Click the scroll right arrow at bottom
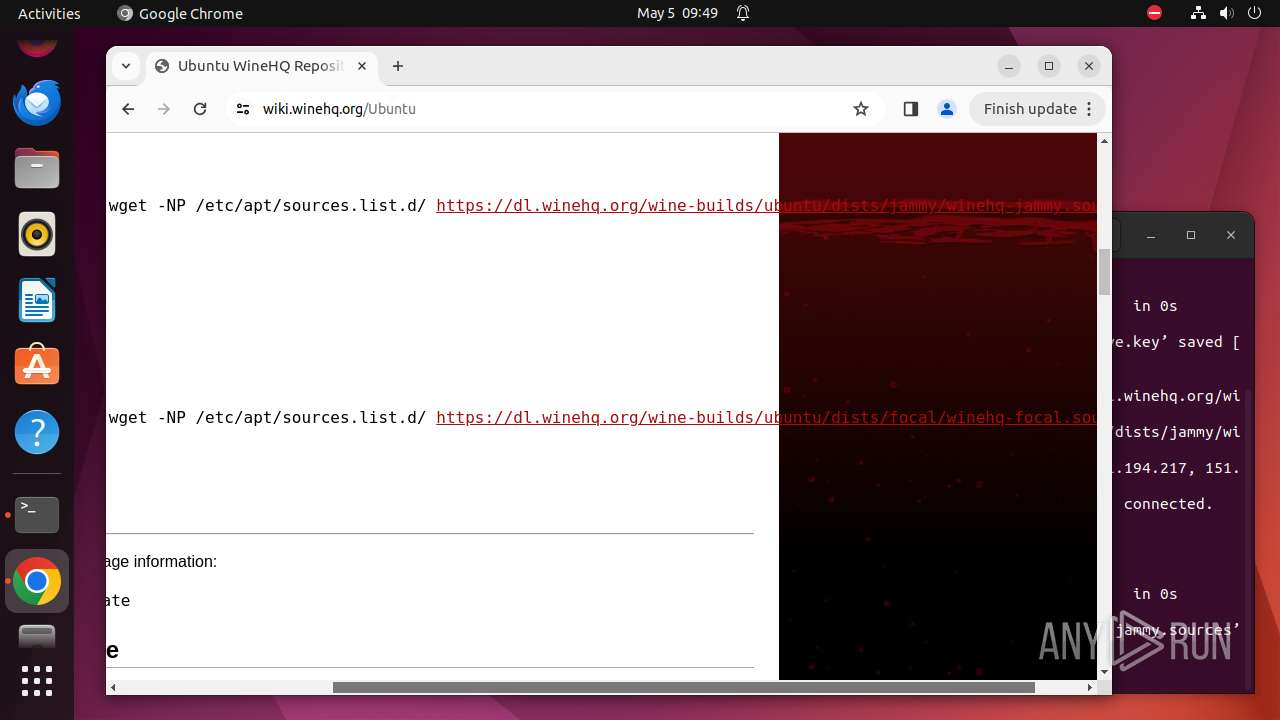Viewport: 1280px width, 720px height. 1090,687
